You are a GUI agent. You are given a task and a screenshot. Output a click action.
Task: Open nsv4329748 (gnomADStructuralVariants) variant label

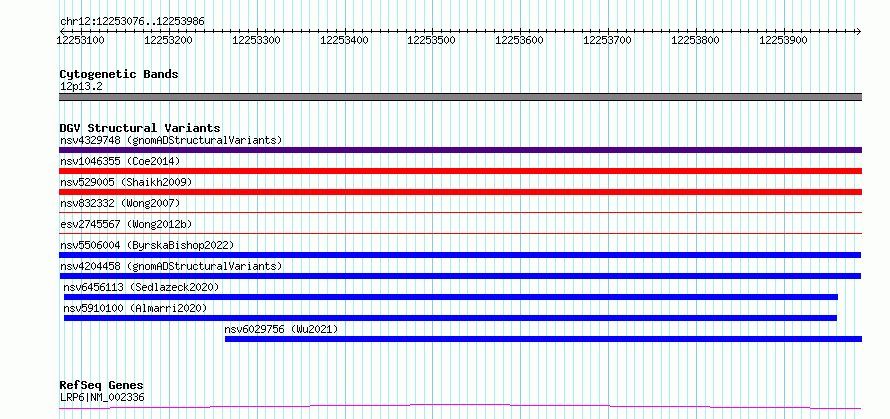coord(171,140)
